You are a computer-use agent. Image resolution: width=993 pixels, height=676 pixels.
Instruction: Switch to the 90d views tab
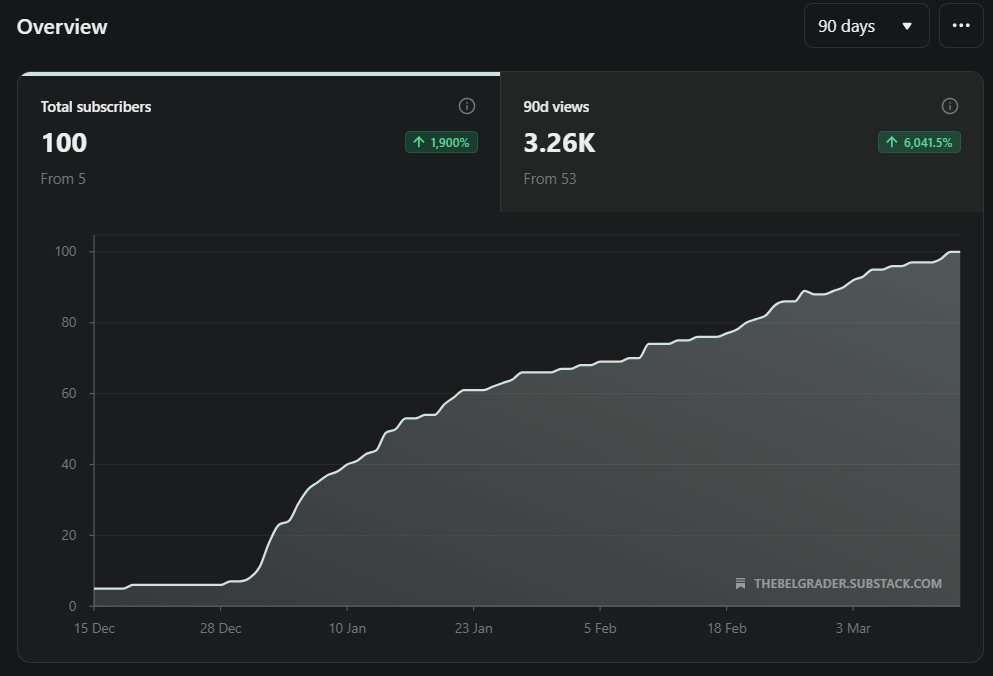[x=742, y=142]
